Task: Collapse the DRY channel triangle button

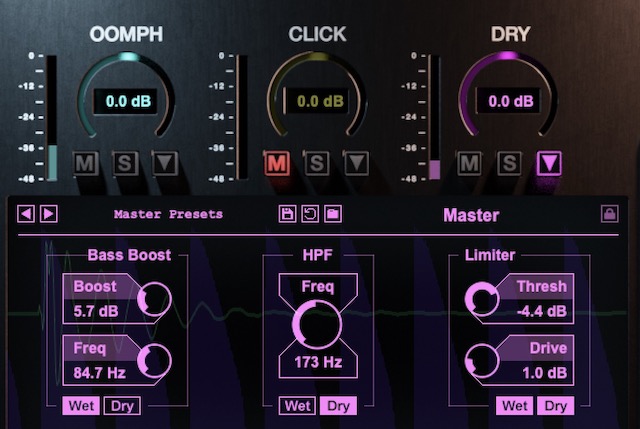Action: (x=549, y=163)
